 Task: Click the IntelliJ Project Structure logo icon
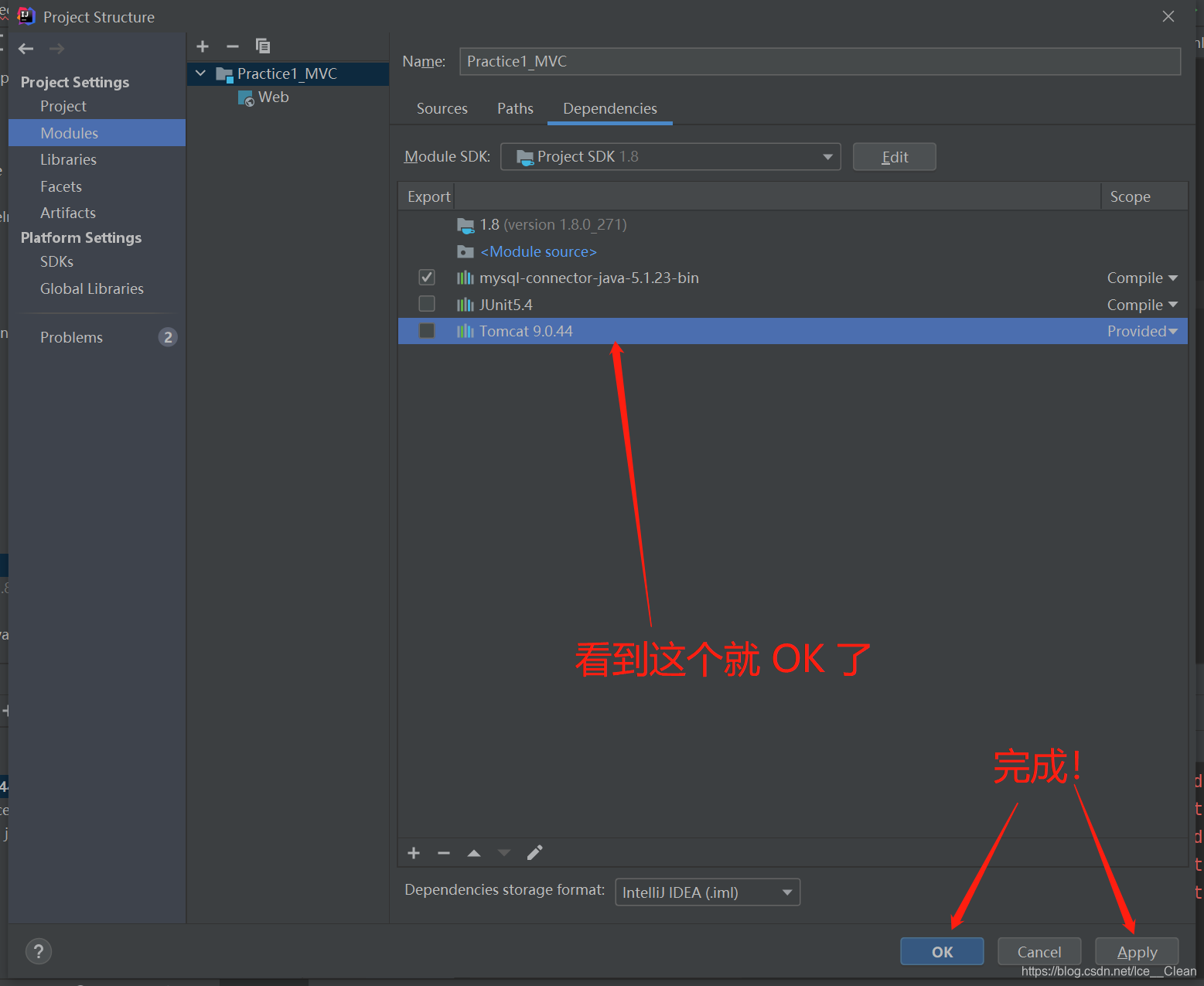(26, 16)
